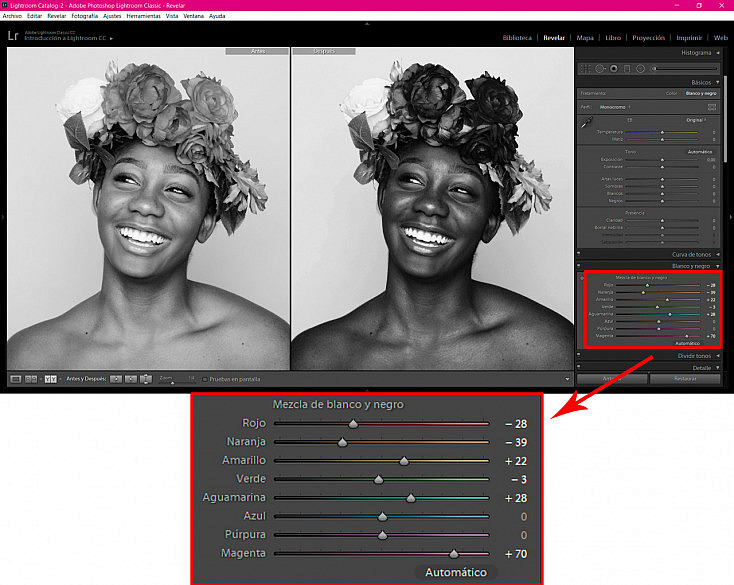The width and height of the screenshot is (734, 585).
Task: Adjust the Exposición slider
Action: pos(662,160)
